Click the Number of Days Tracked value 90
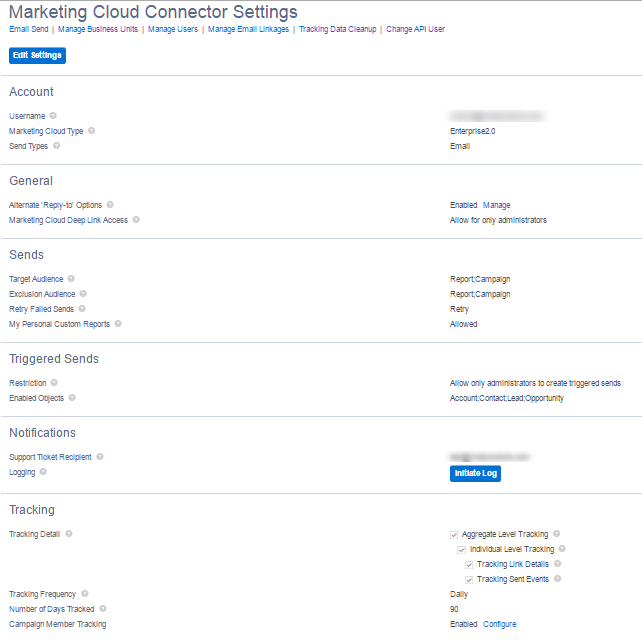The height and width of the screenshot is (640, 642). [x=454, y=609]
